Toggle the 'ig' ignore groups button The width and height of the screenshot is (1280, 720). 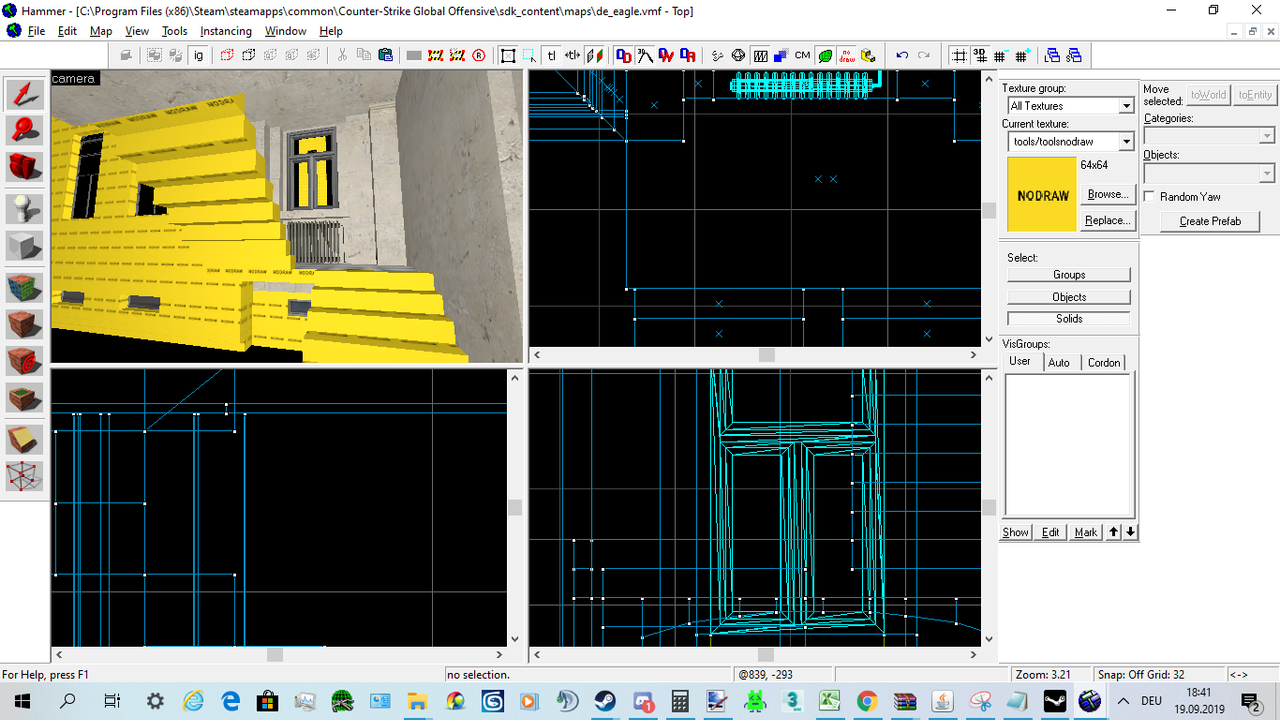click(198, 55)
